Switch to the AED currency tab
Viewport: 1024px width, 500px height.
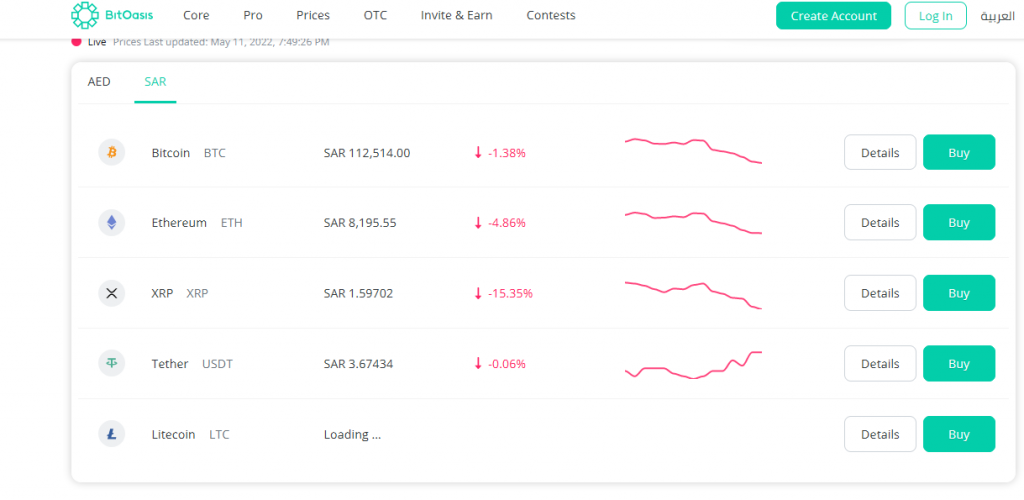(x=99, y=82)
